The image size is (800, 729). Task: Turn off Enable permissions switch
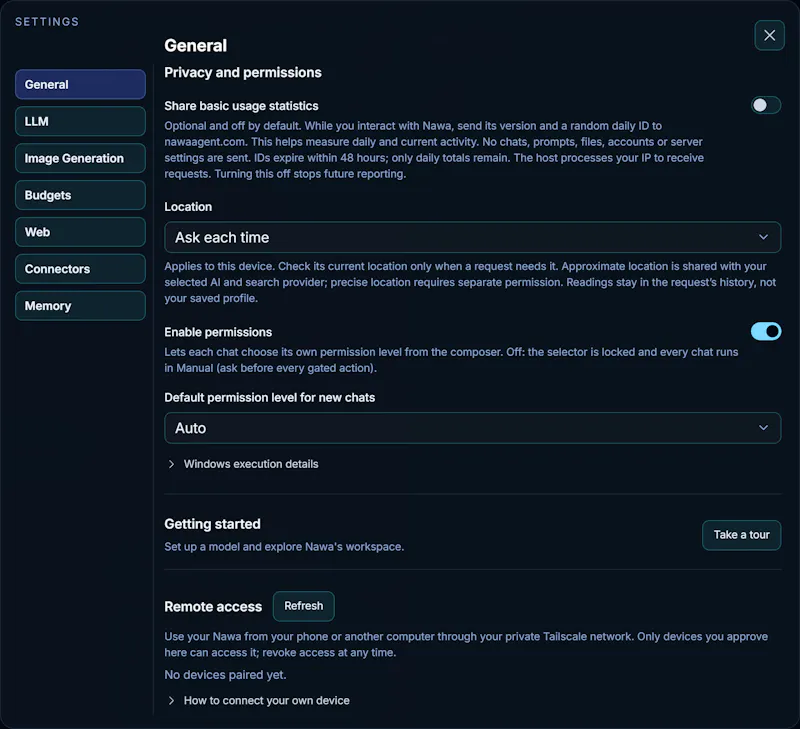(765, 332)
